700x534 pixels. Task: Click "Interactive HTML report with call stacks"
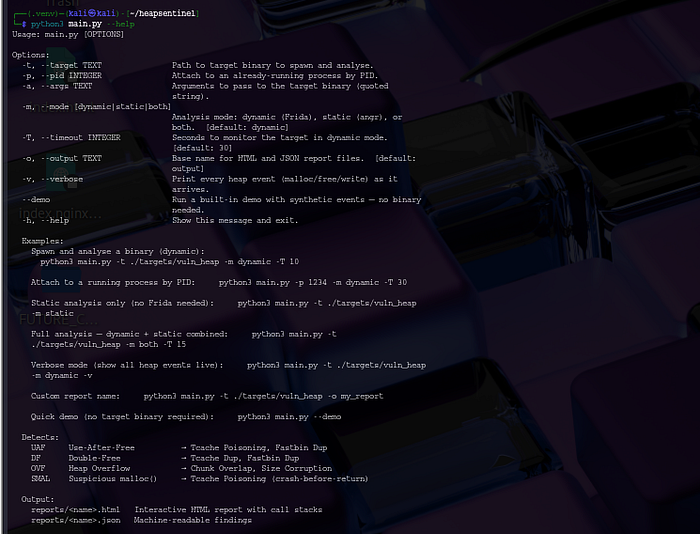[228, 509]
